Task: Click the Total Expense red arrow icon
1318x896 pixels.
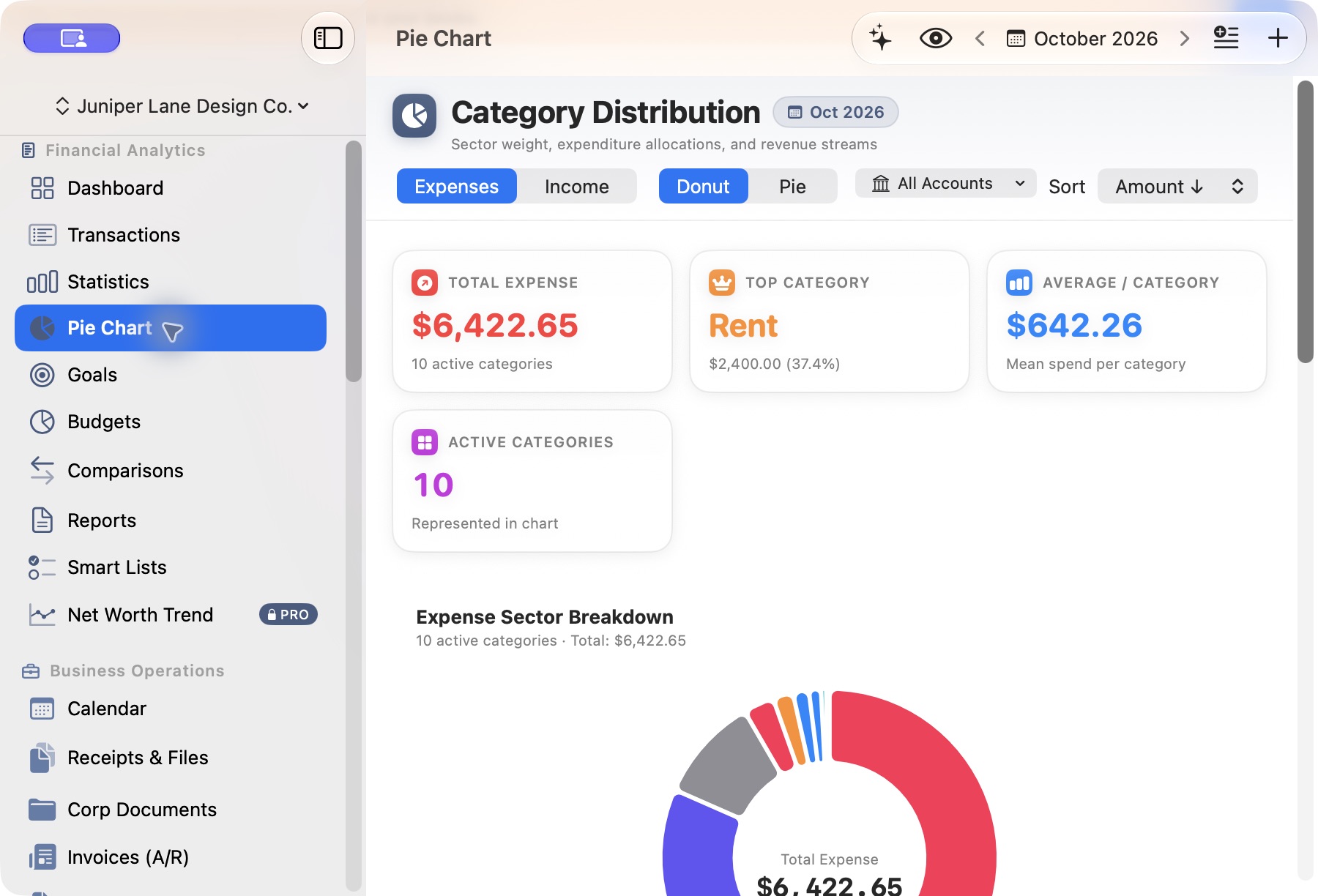Action: [425, 283]
